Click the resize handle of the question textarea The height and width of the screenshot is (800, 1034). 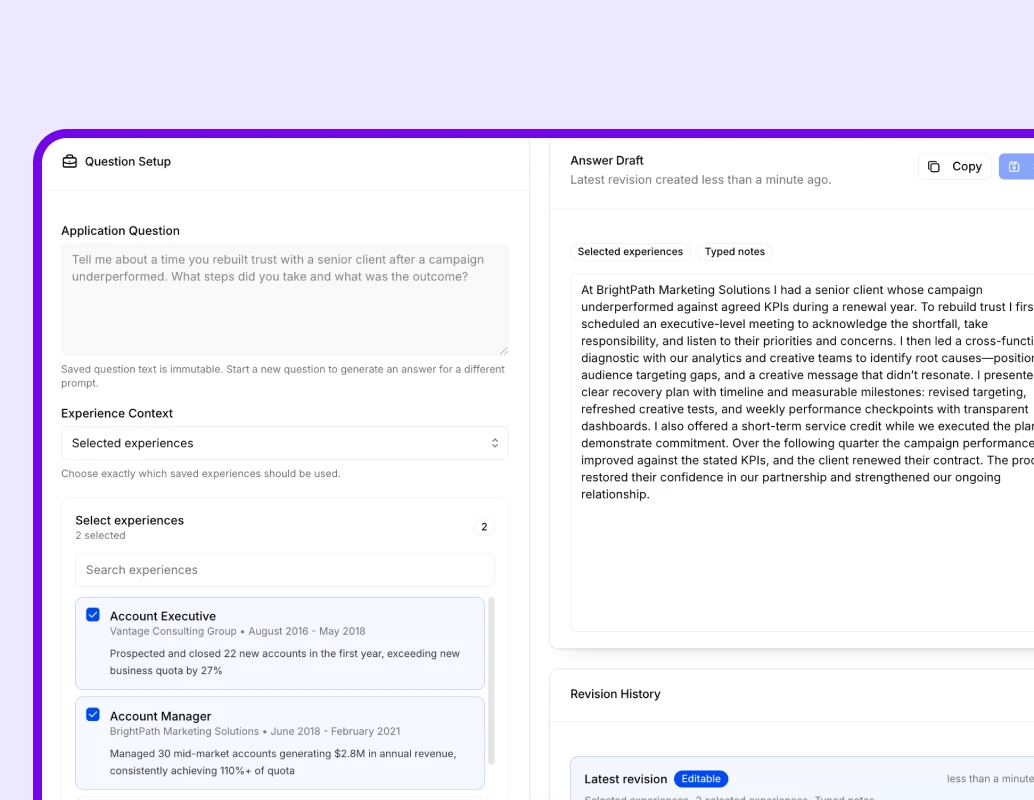[x=503, y=350]
